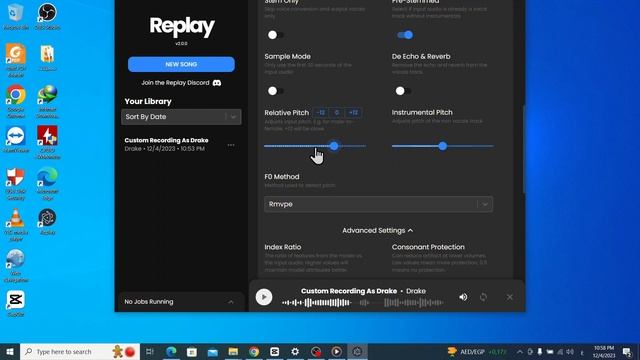Launch TeamViewer desktop shortcut
This screenshot has width=640, height=360.
16,140
